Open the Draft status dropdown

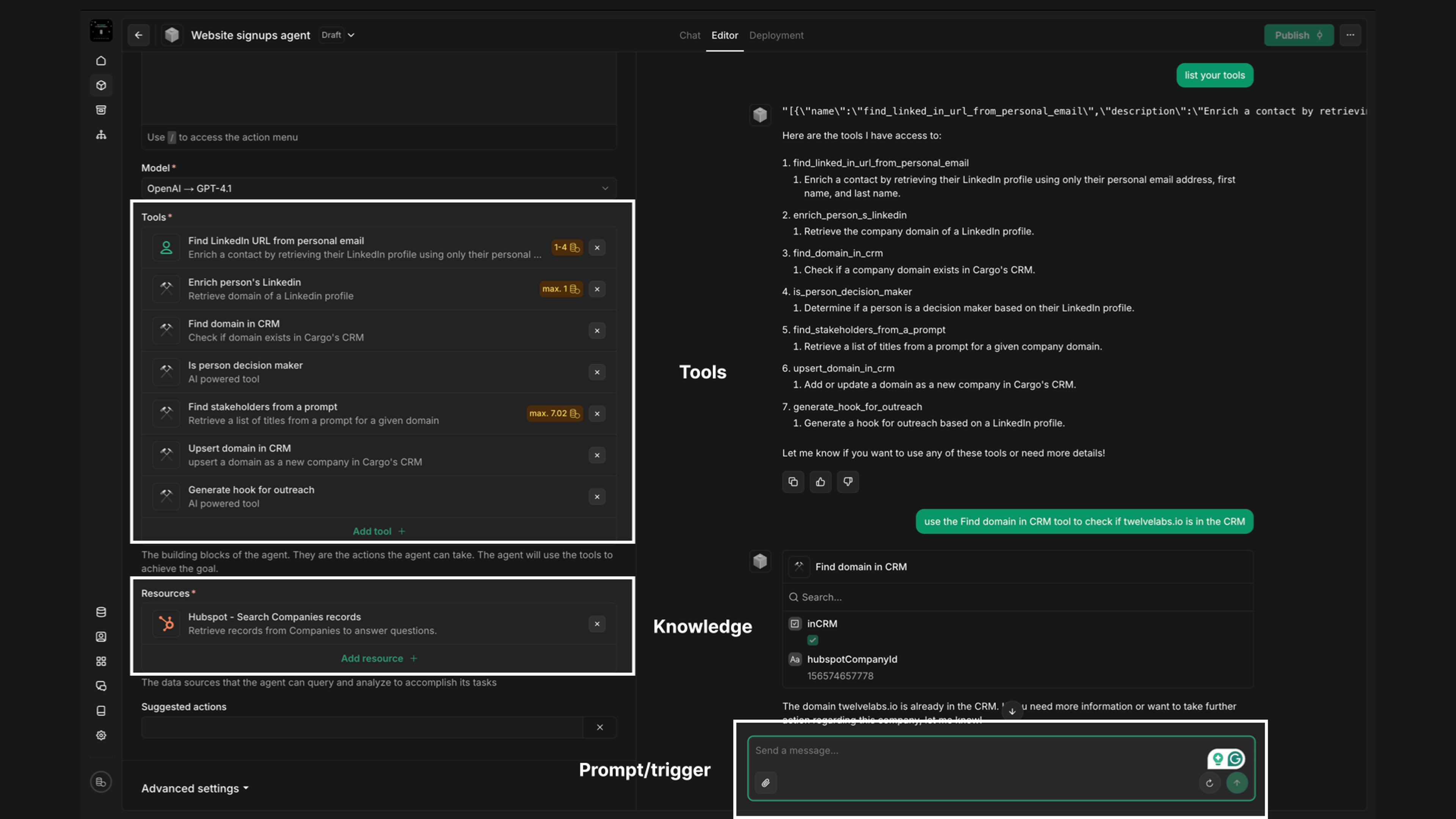(337, 35)
